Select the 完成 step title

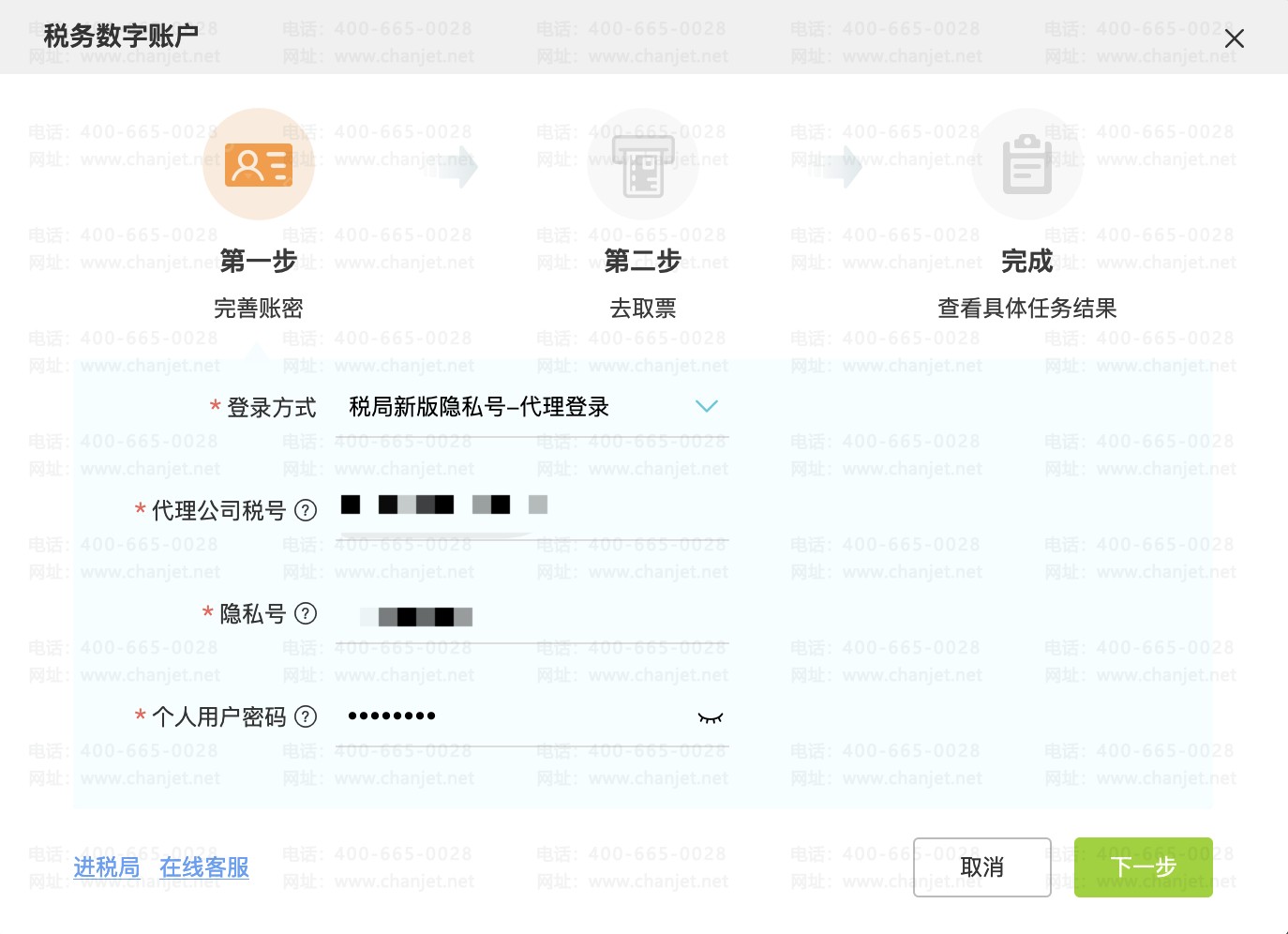(x=1027, y=261)
